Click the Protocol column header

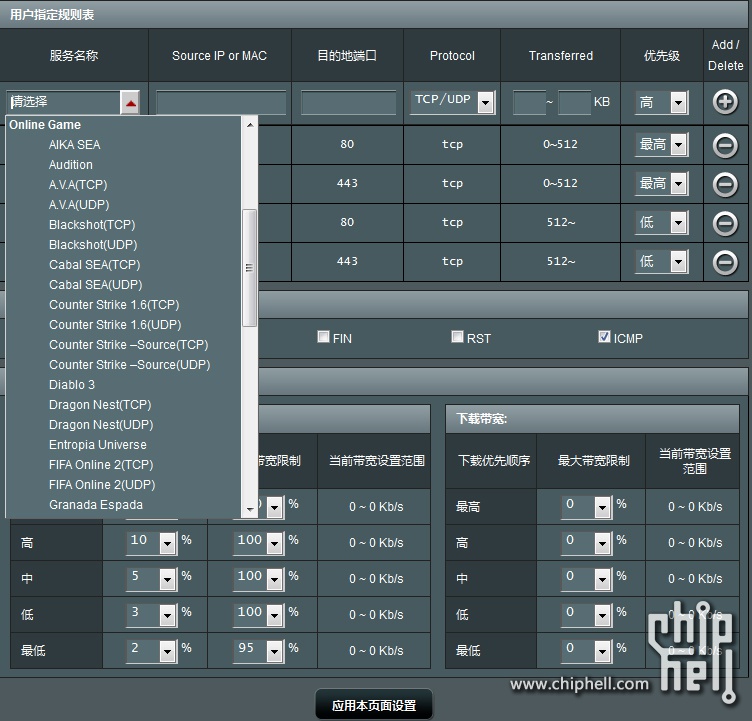tap(452, 56)
